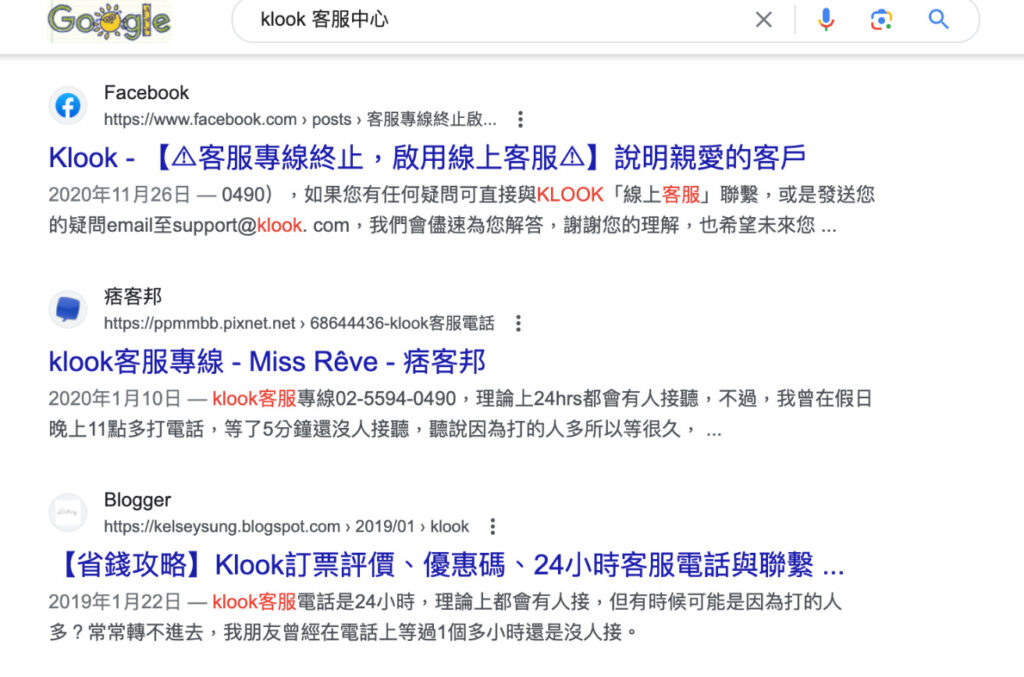
Task: Select the Blogger site name
Action: click(137, 500)
